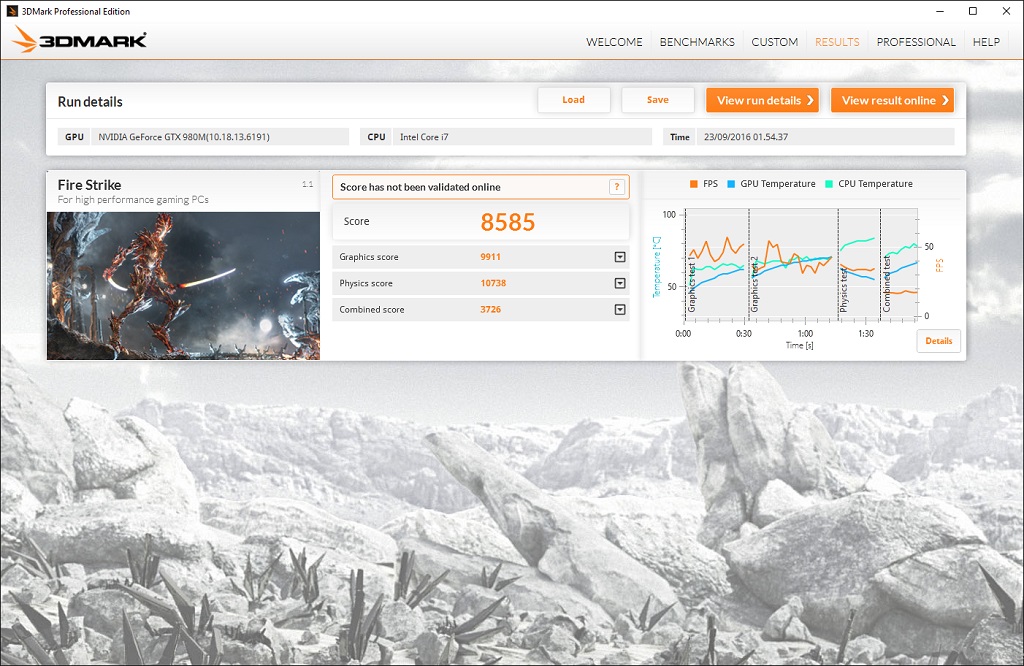
Task: Click the question mark help icon
Action: click(617, 187)
